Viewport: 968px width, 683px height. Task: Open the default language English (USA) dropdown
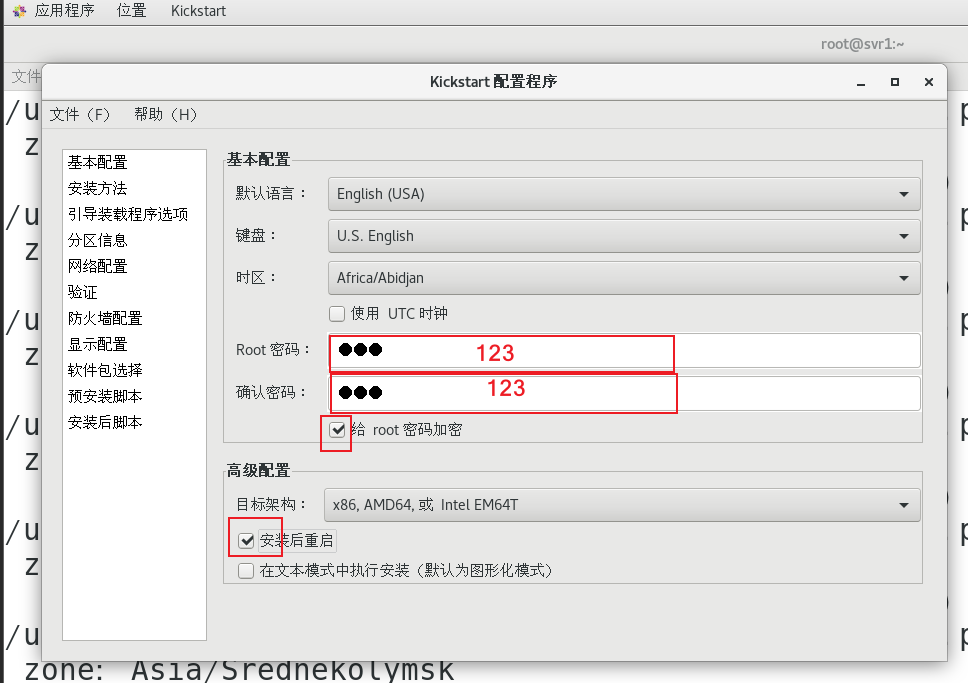click(x=624, y=194)
